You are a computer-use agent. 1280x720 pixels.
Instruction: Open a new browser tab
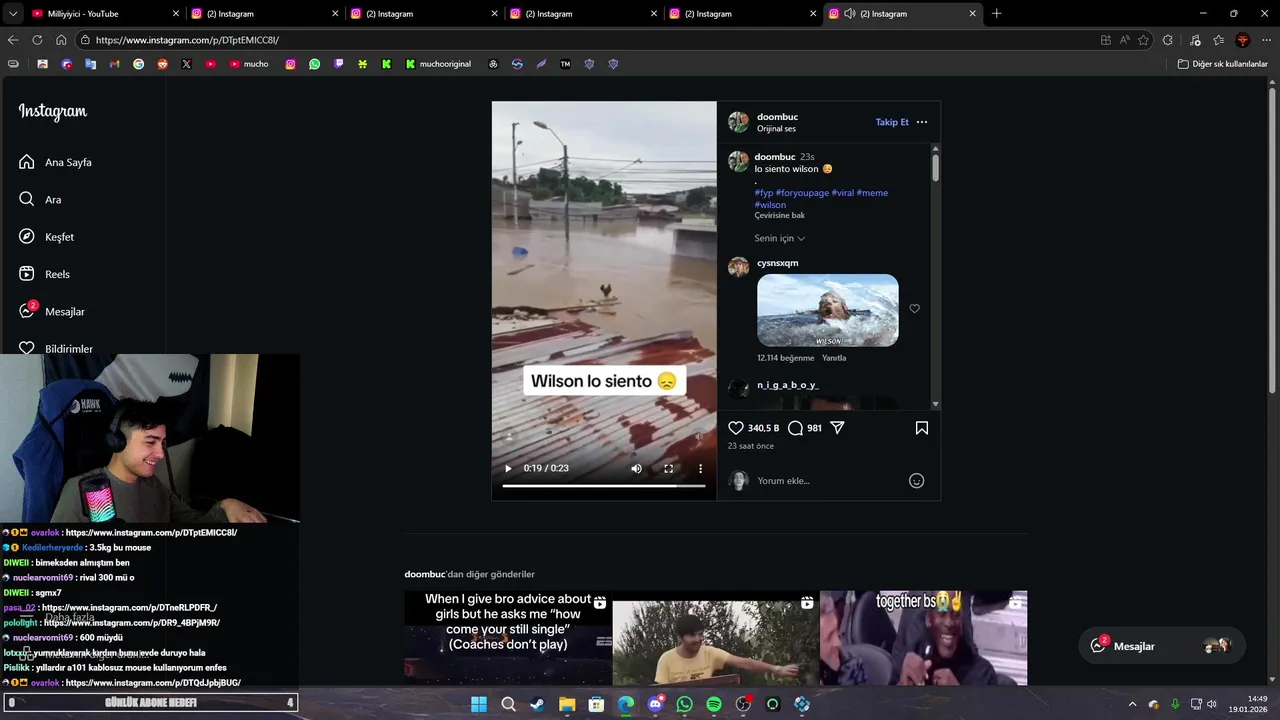click(x=996, y=14)
